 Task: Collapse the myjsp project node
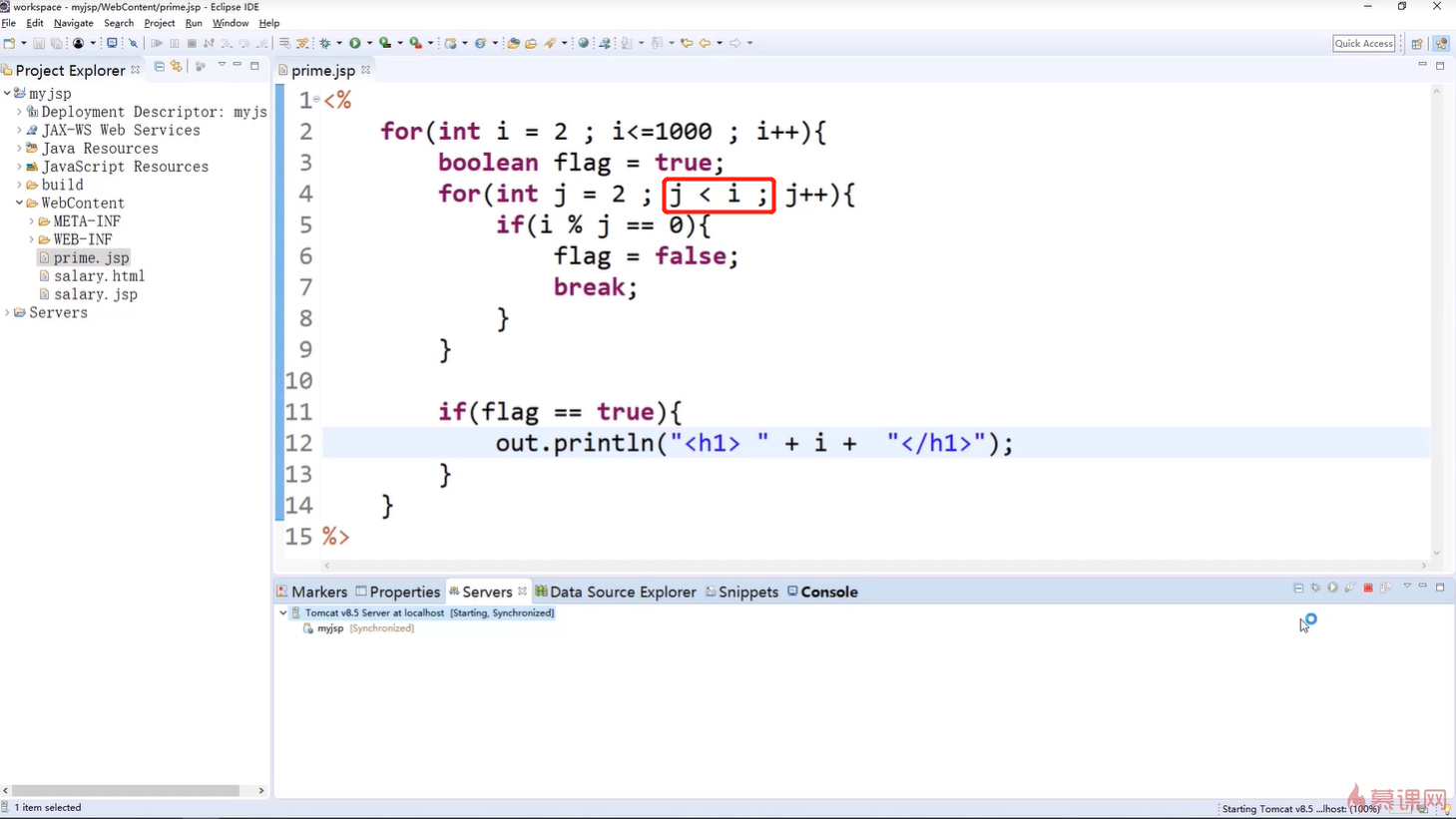[7, 93]
